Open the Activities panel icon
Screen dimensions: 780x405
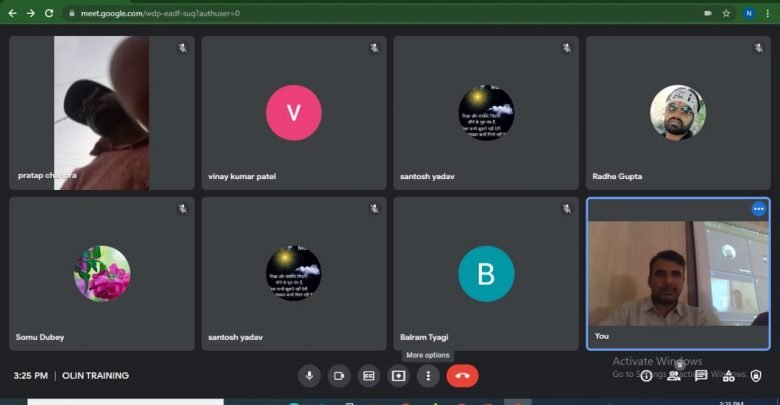[x=729, y=376]
